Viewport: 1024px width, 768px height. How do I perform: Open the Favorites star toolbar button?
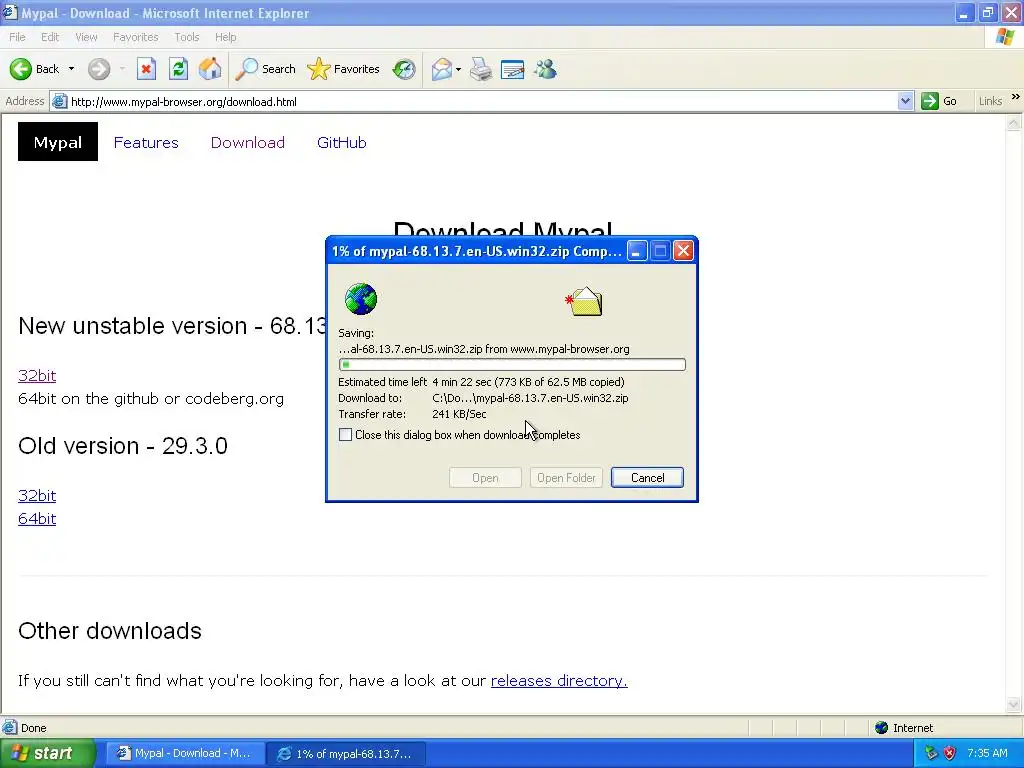tap(344, 69)
